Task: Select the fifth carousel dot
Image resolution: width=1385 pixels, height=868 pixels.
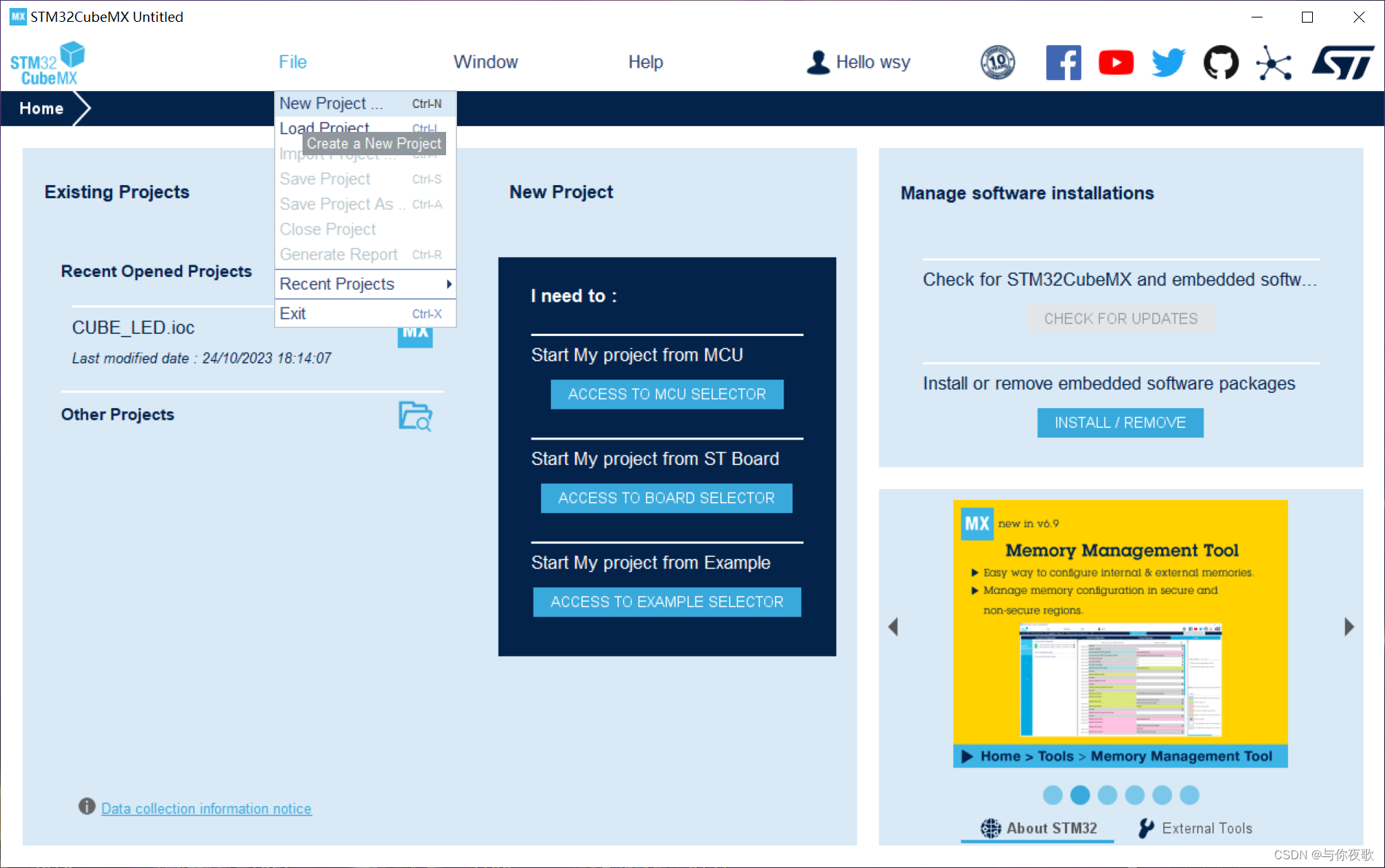Action: pyautogui.click(x=1162, y=795)
